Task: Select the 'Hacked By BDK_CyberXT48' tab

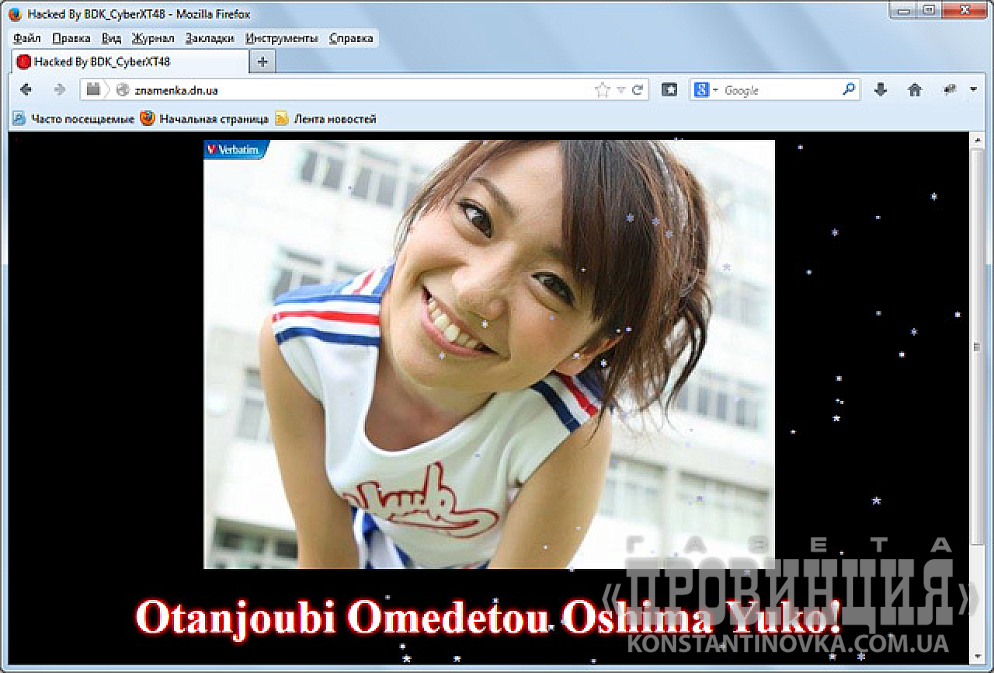Action: [x=102, y=62]
